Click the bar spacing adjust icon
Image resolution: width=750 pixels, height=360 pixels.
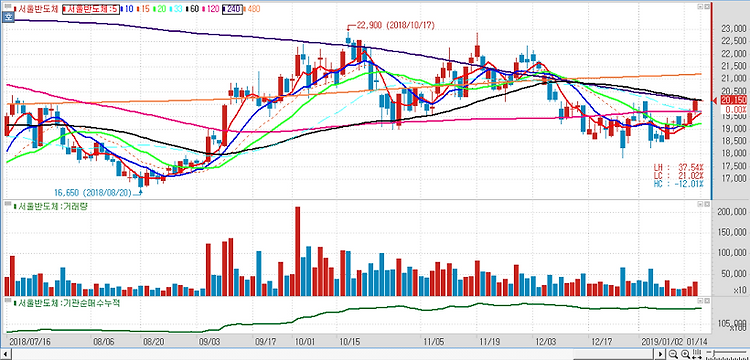pyautogui.click(x=697, y=354)
